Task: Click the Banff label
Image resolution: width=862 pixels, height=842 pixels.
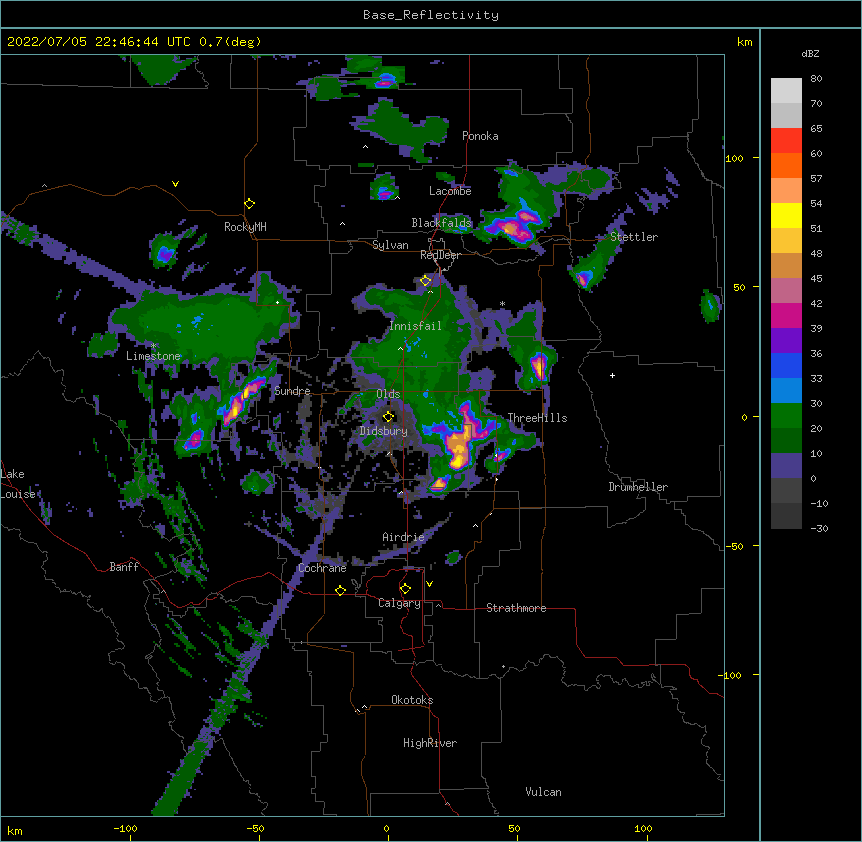Action: coord(124,567)
